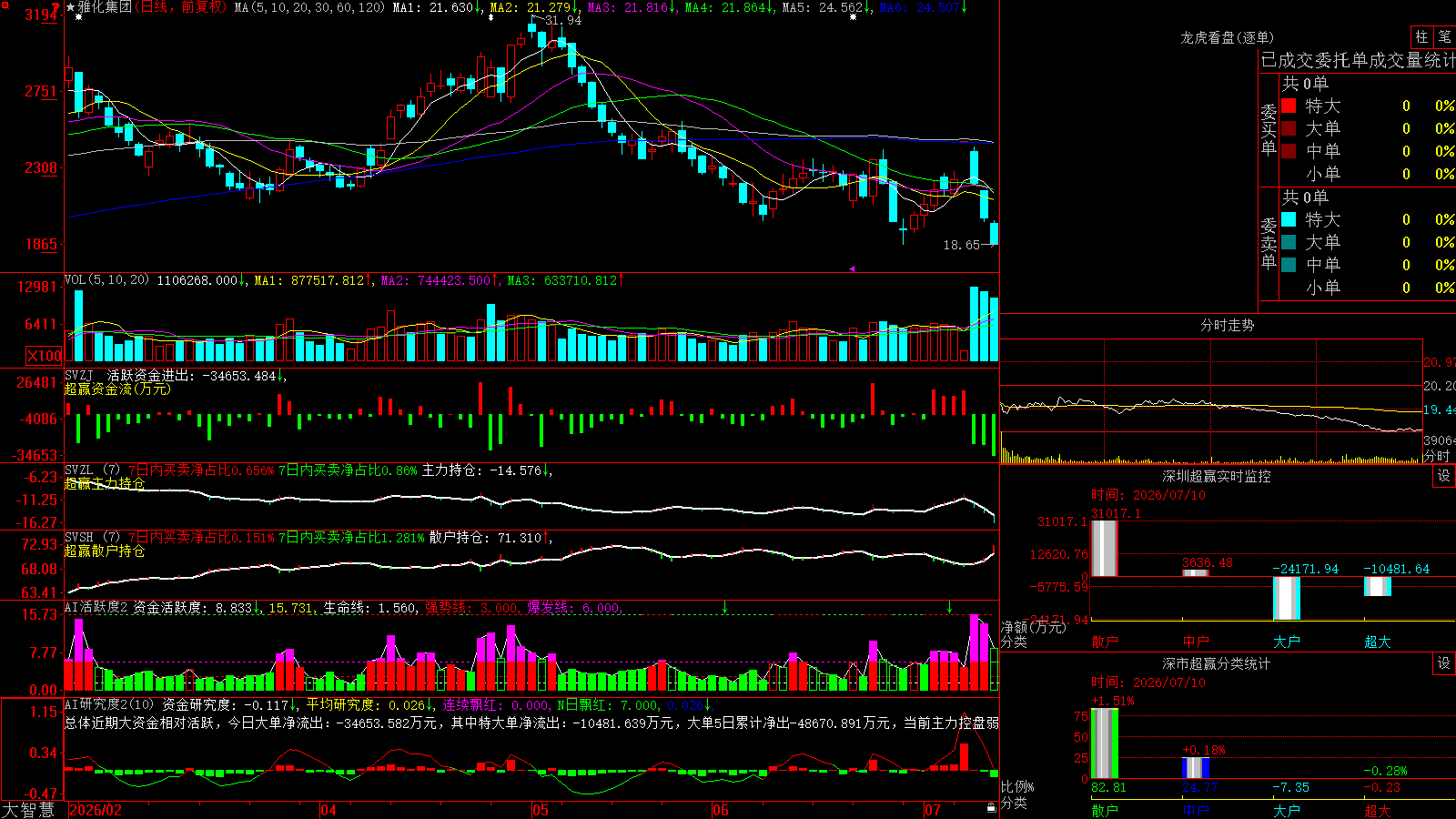Click the 分时走势 panel title

pos(1227,325)
